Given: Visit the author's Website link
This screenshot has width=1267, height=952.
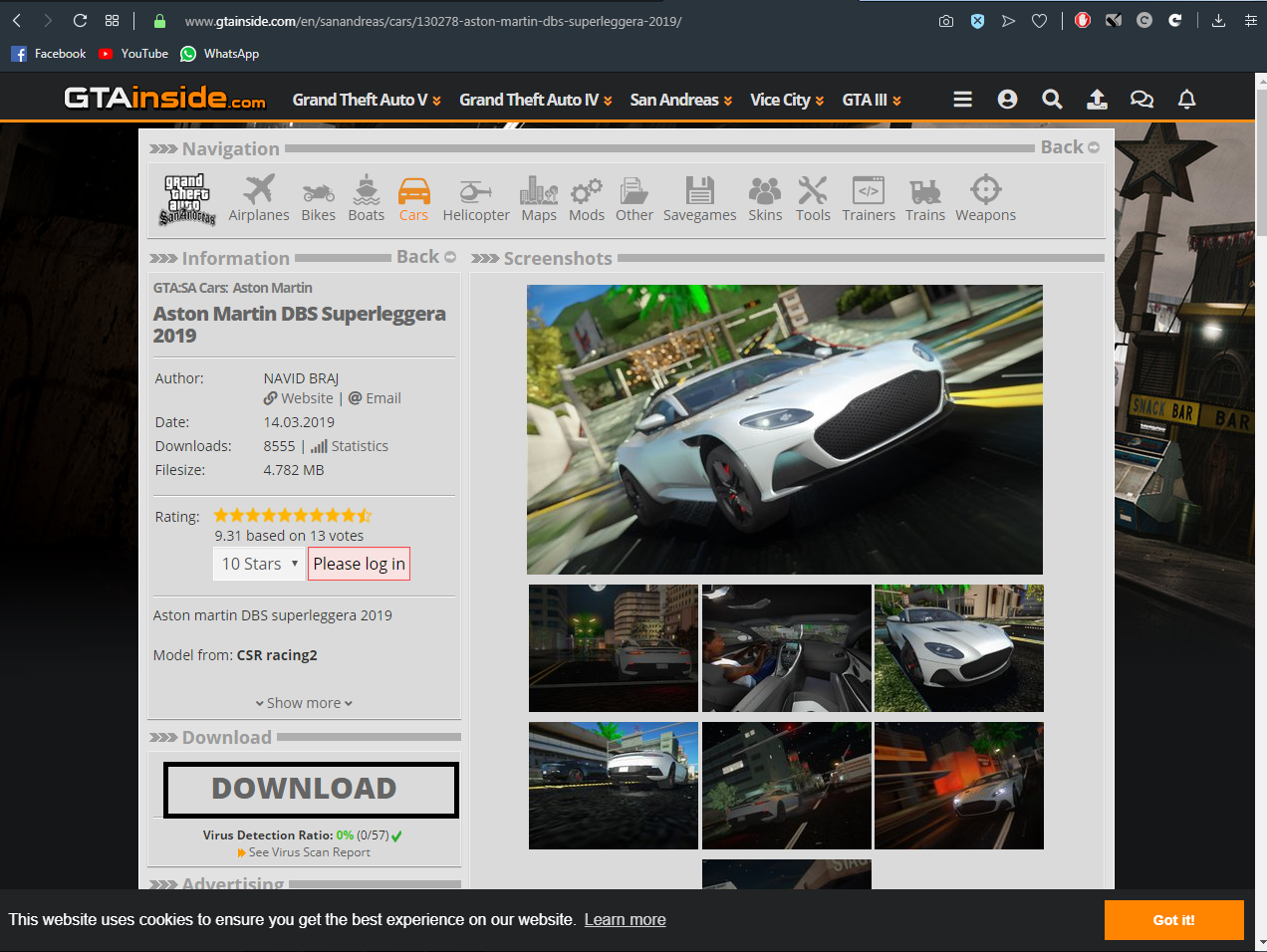Looking at the screenshot, I should point(299,398).
